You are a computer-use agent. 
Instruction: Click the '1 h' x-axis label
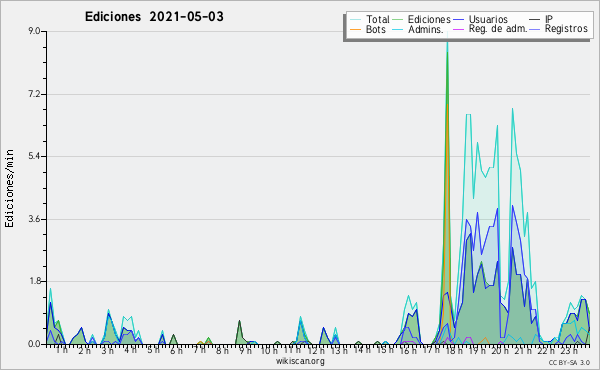[x=62, y=350]
